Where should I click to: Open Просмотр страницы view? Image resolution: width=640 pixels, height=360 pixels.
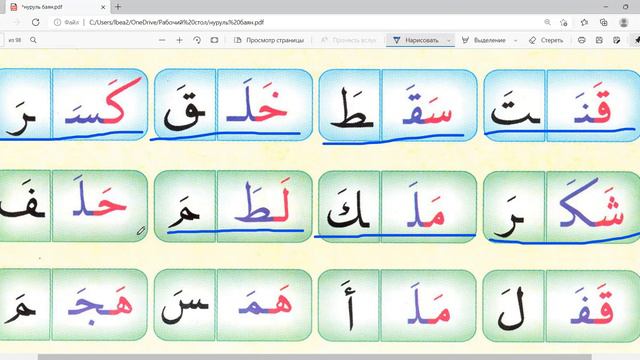[x=269, y=40]
